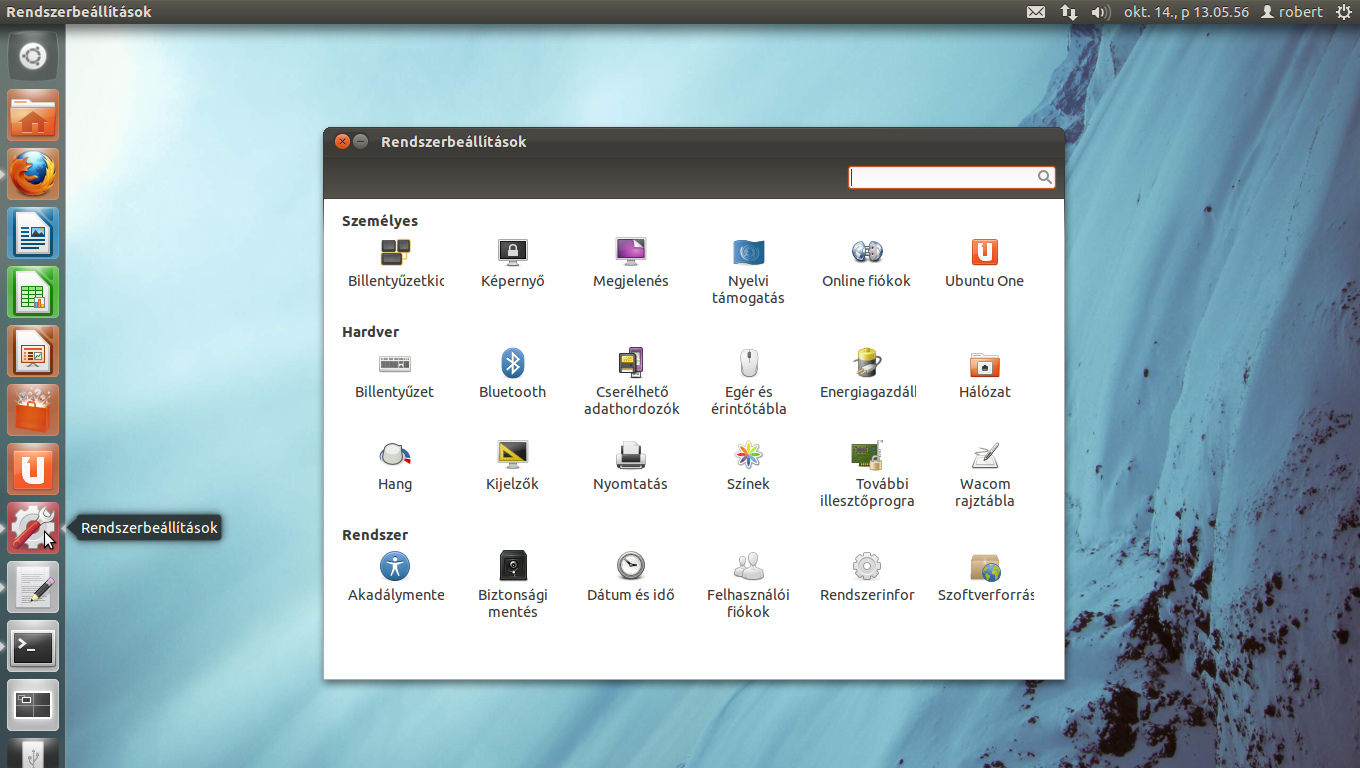Open Felhasználói fiókok user accounts
Screen dimensions: 1360x768
coord(748,585)
